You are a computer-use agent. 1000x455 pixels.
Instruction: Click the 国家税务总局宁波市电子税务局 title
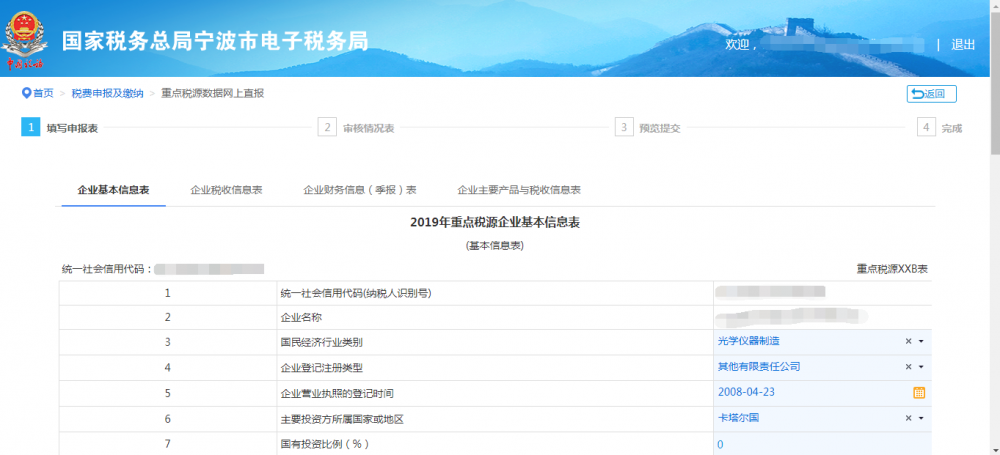(x=215, y=40)
